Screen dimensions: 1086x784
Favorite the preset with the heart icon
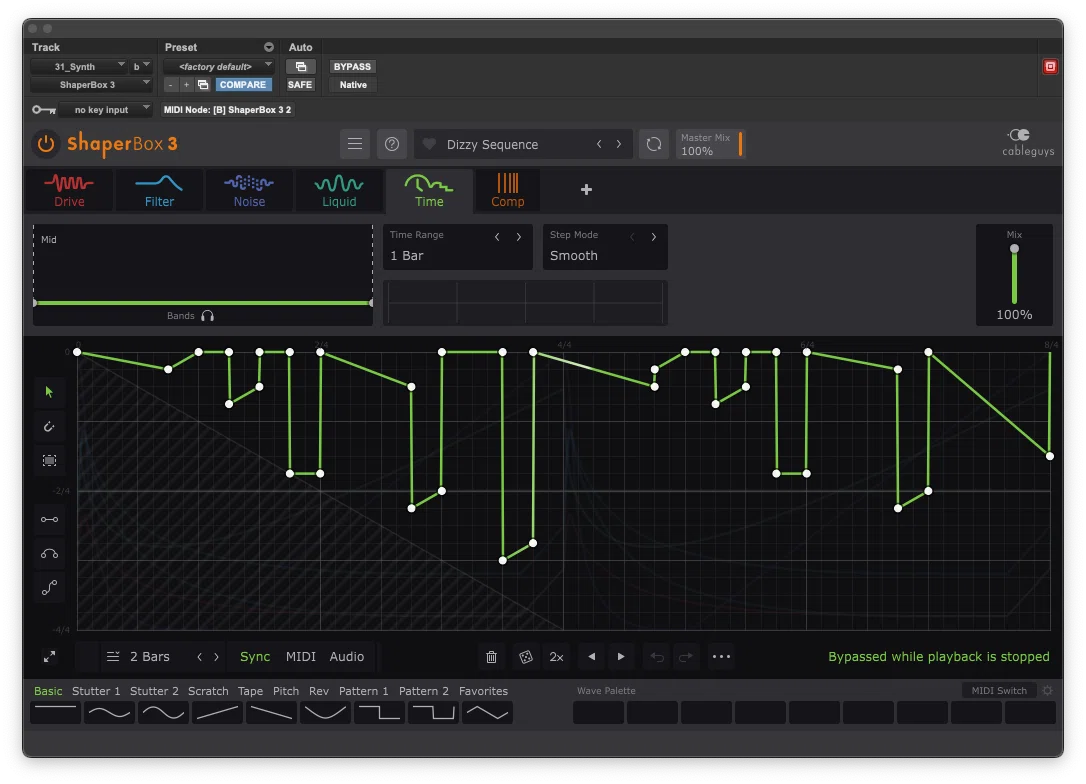[x=429, y=144]
